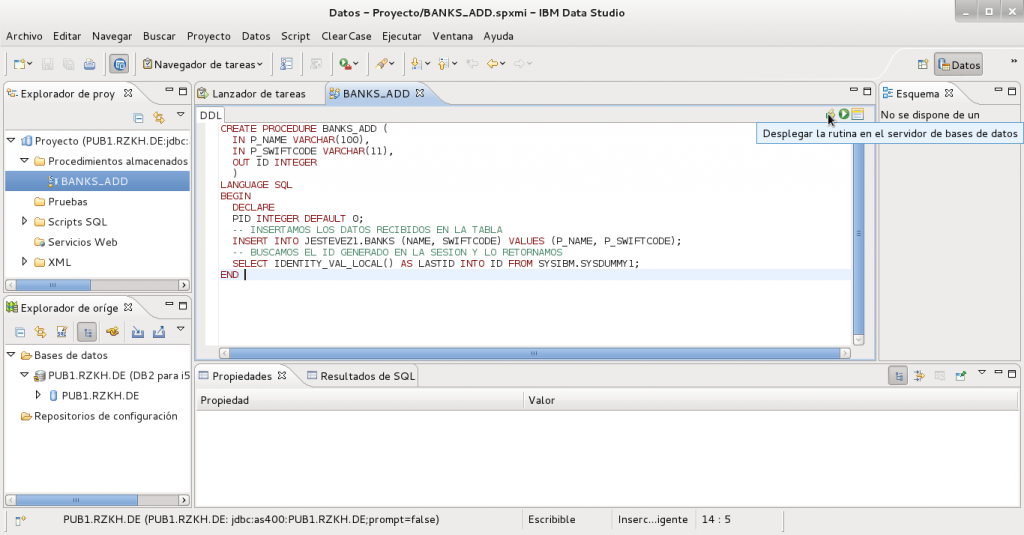
Task: Run the routine with green play icon
Action: pos(844,114)
